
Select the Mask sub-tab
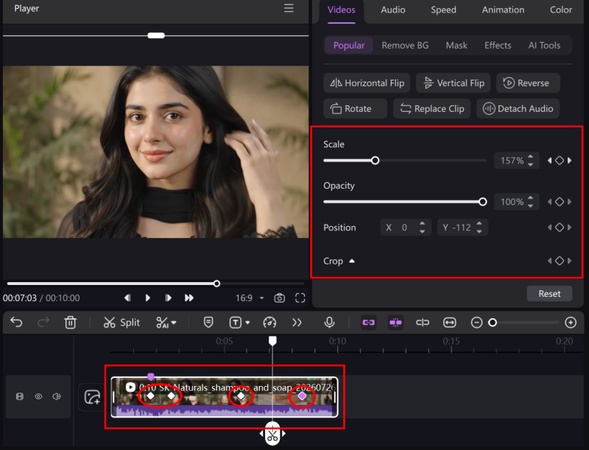pos(456,45)
